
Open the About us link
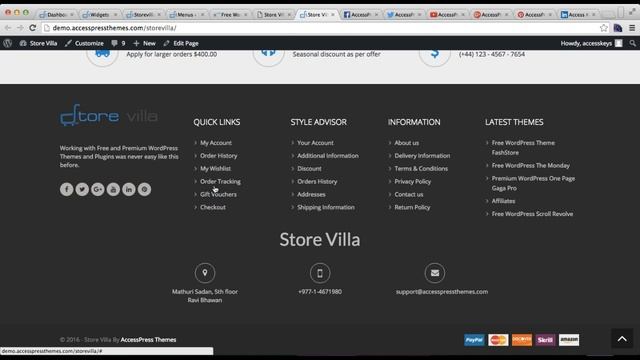click(407, 142)
